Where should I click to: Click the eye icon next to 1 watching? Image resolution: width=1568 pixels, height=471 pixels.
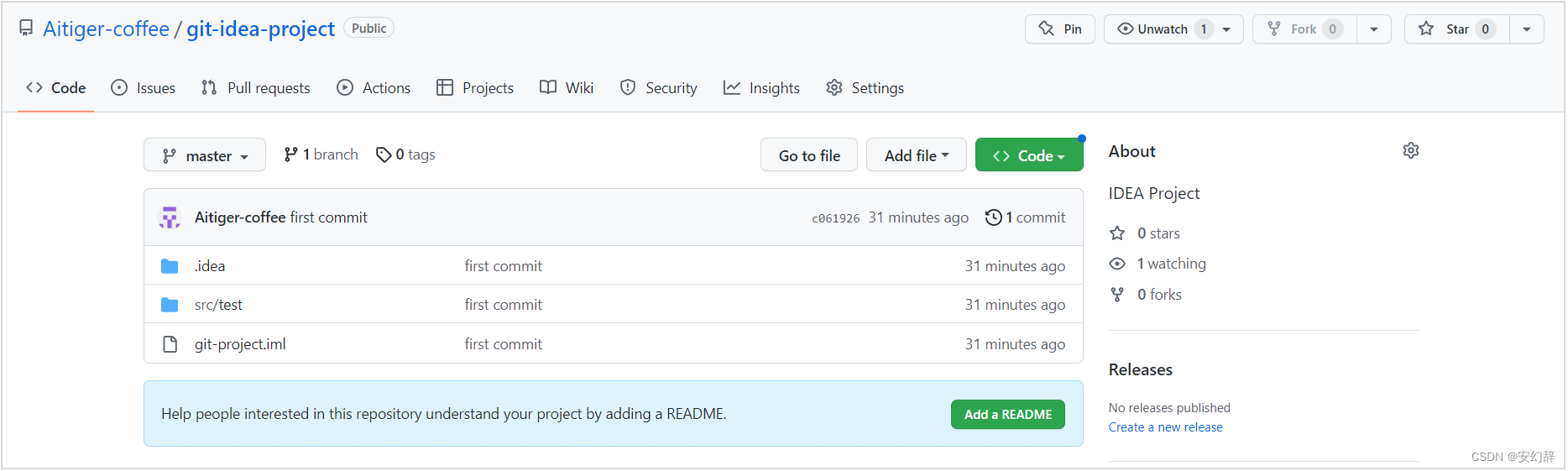(x=1117, y=264)
